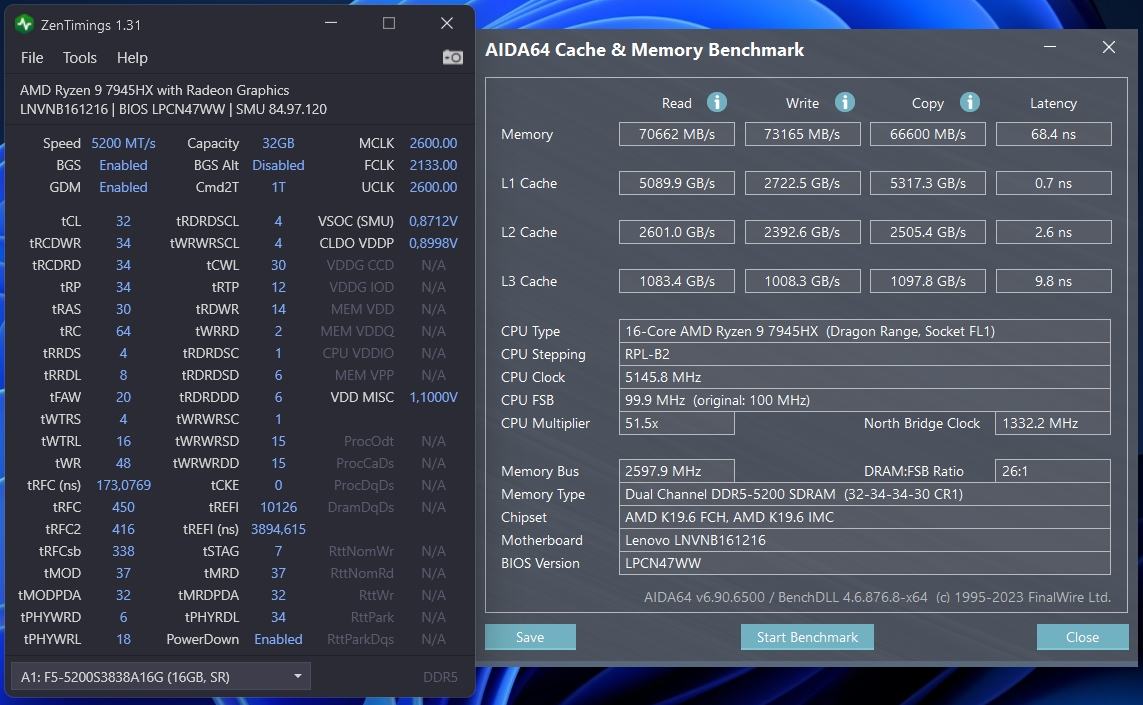Click the PowerDown Enabled value
Image resolution: width=1143 pixels, height=705 pixels.
pos(278,639)
